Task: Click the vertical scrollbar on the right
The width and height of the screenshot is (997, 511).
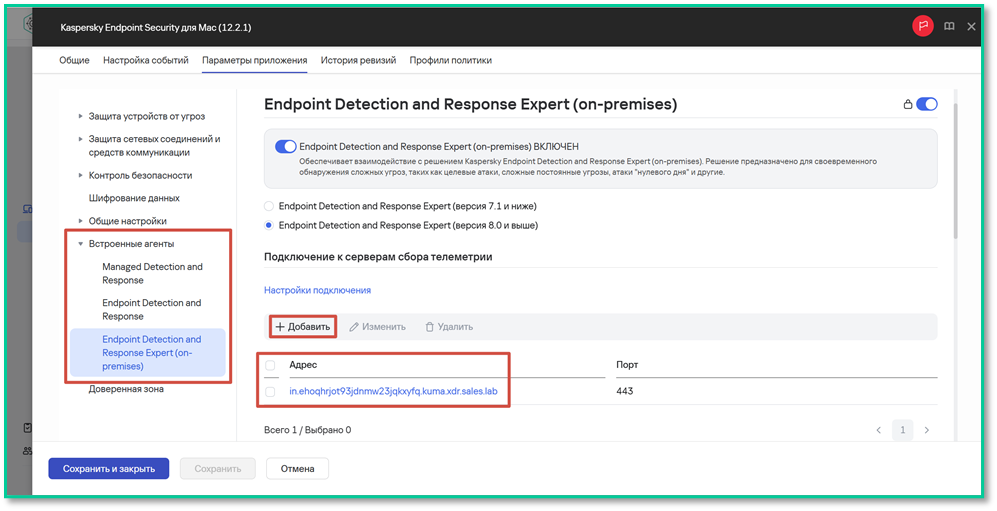Action: pyautogui.click(x=955, y=172)
